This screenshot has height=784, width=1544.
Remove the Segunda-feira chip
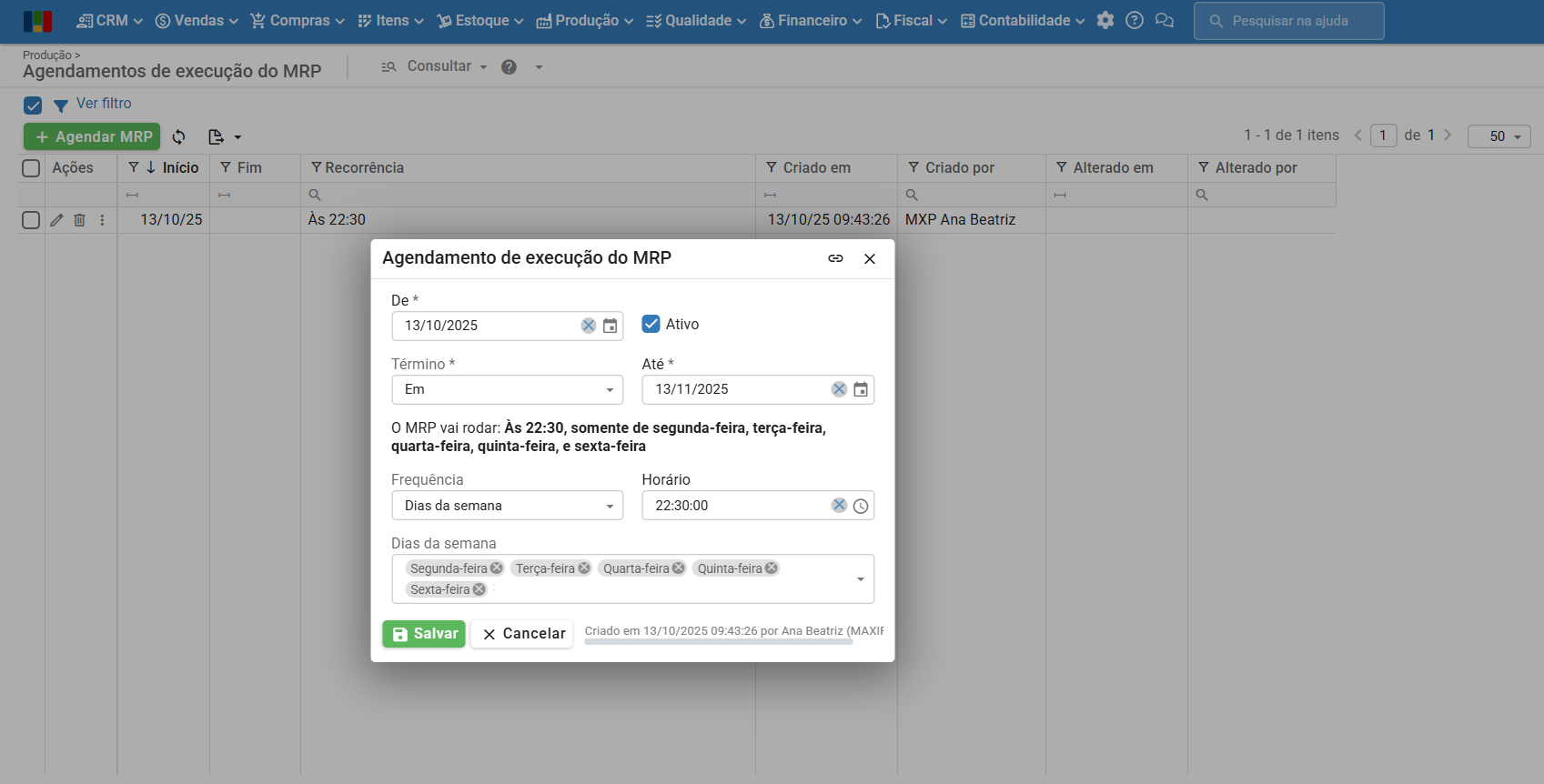(497, 568)
